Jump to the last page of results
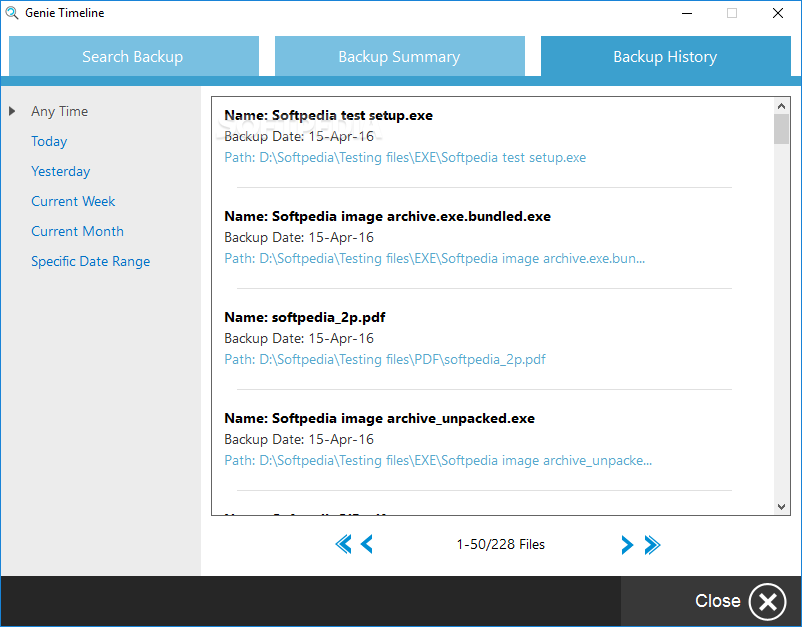Screen dimensions: 802x627 tap(652, 545)
